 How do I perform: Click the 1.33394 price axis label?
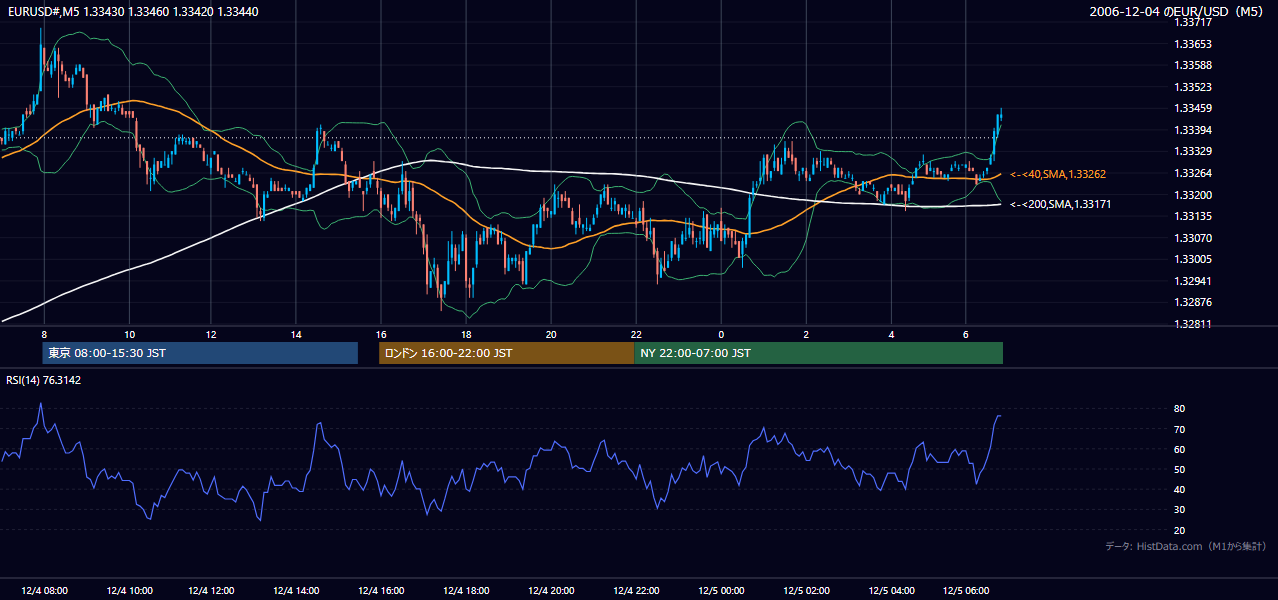tap(1193, 130)
